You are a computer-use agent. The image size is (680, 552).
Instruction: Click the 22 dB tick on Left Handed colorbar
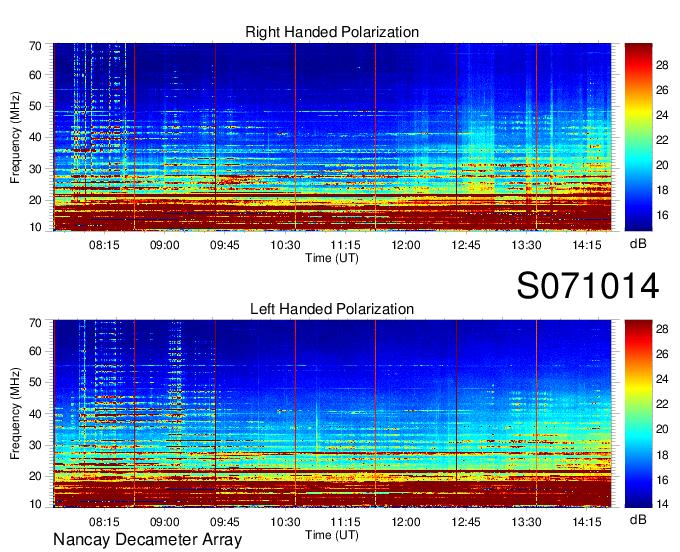662,404
